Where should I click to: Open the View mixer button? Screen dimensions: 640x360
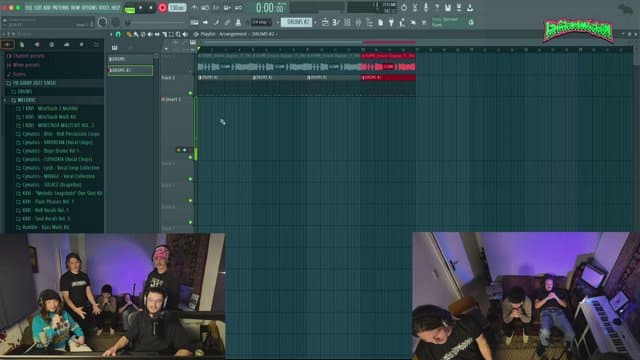pos(358,22)
